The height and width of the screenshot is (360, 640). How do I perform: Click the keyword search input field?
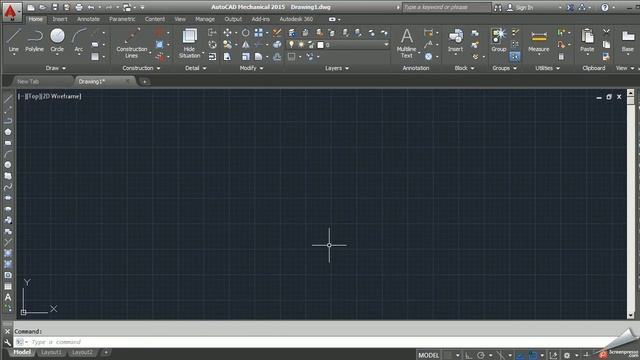coord(447,7)
